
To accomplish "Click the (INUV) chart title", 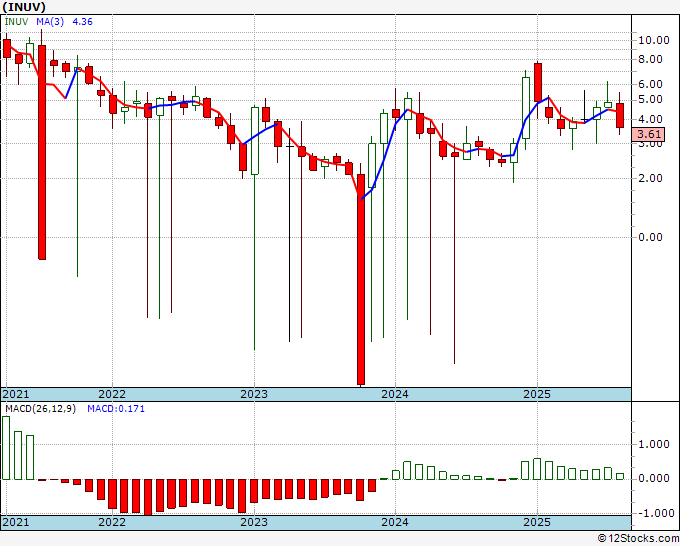I will tap(24, 7).
